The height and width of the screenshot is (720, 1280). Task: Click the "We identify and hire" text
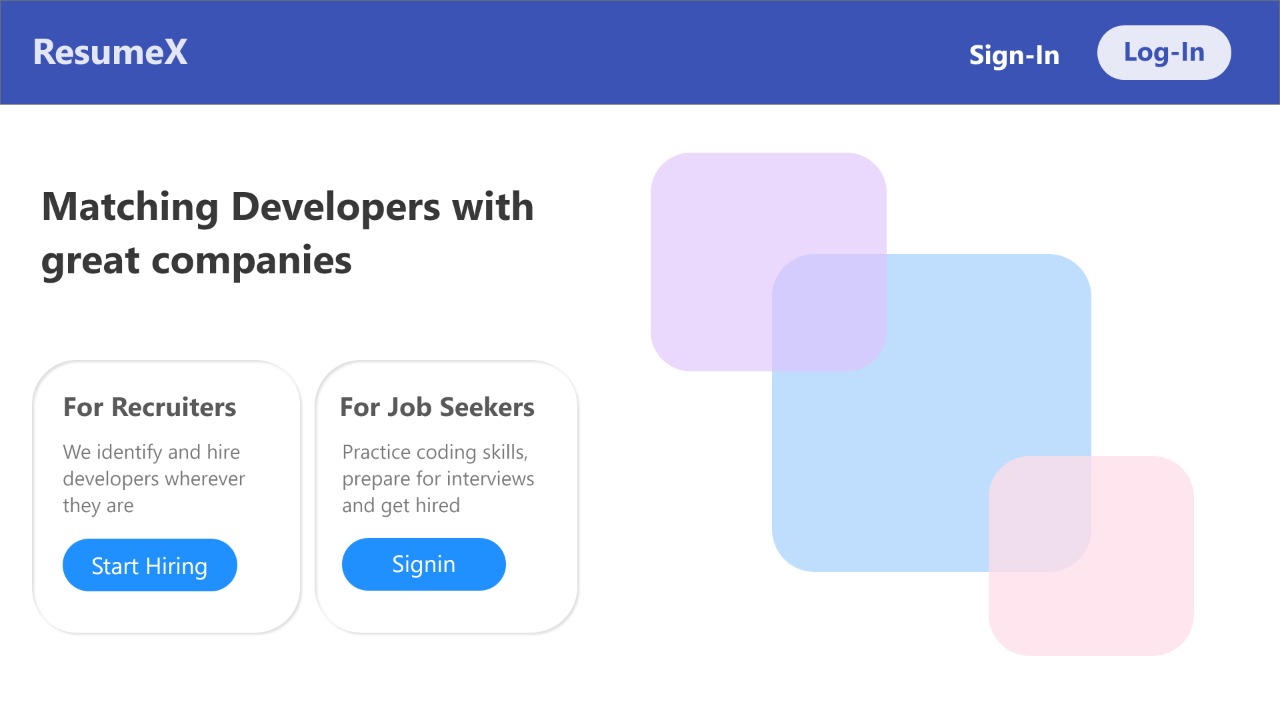151,452
